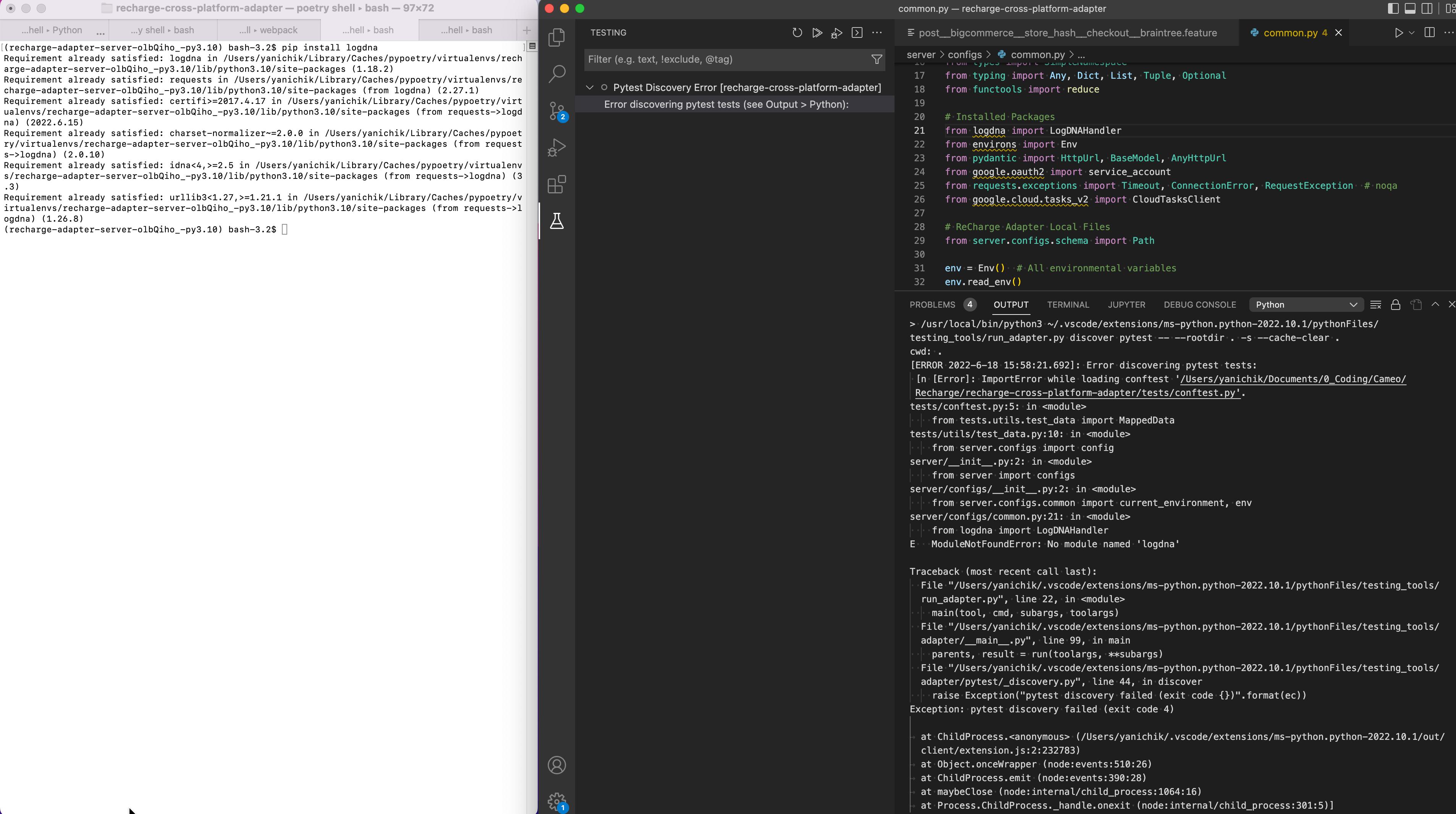The width and height of the screenshot is (1456, 814).
Task: Show test output terminal icon
Action: 857,33
